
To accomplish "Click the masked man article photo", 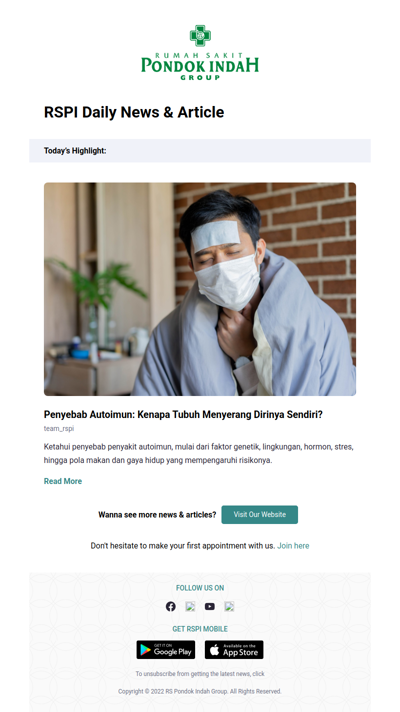I will tap(200, 289).
